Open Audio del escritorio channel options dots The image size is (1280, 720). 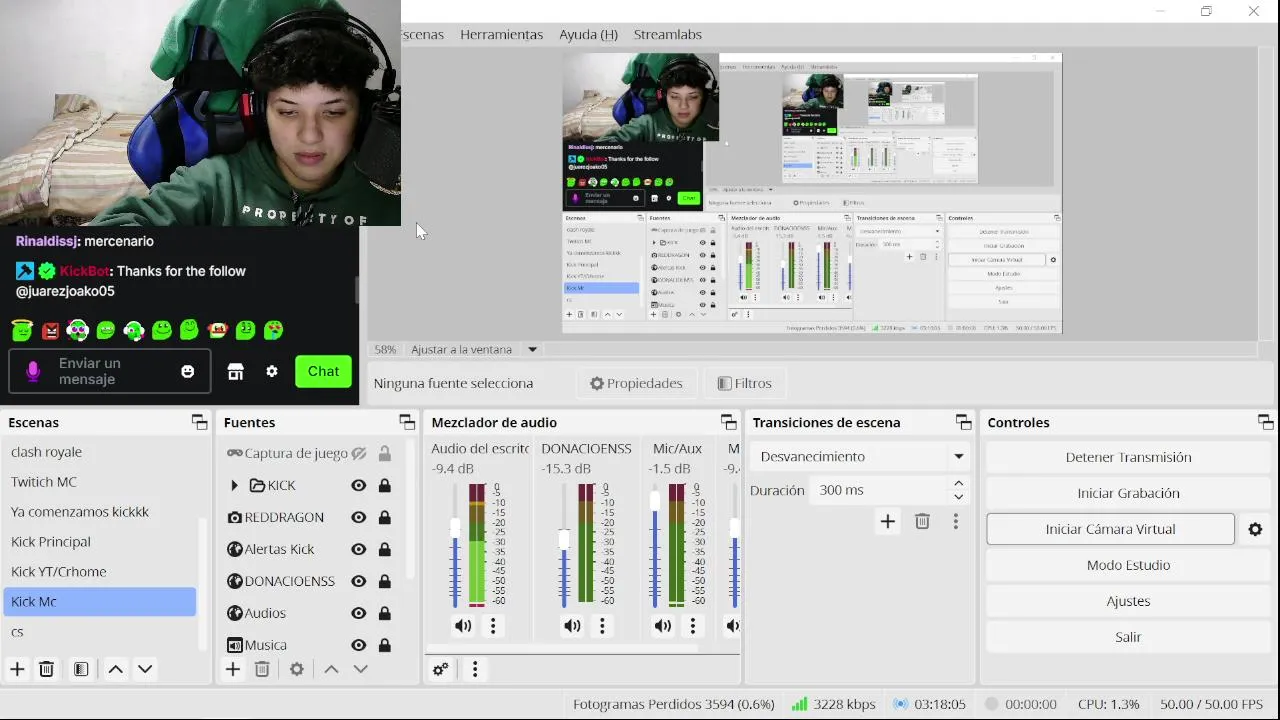point(493,626)
